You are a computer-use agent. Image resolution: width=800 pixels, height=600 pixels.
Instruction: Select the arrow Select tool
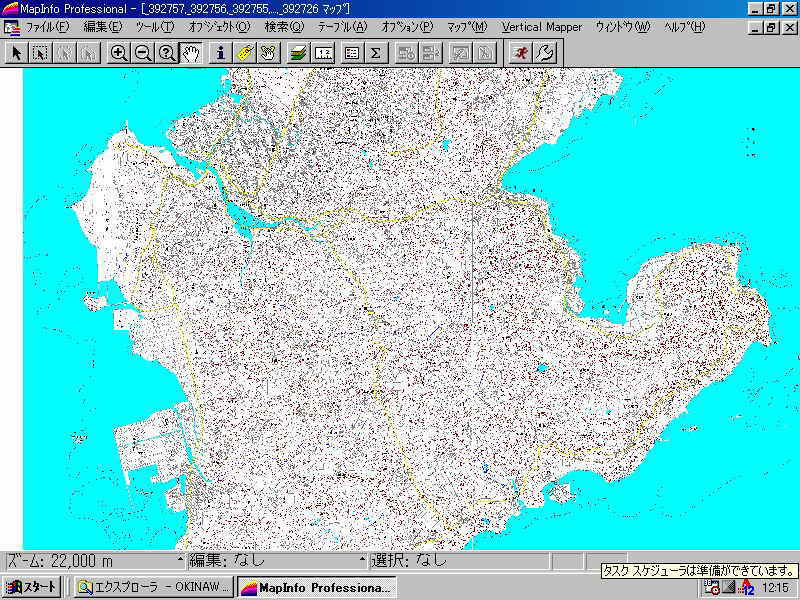pyautogui.click(x=16, y=53)
